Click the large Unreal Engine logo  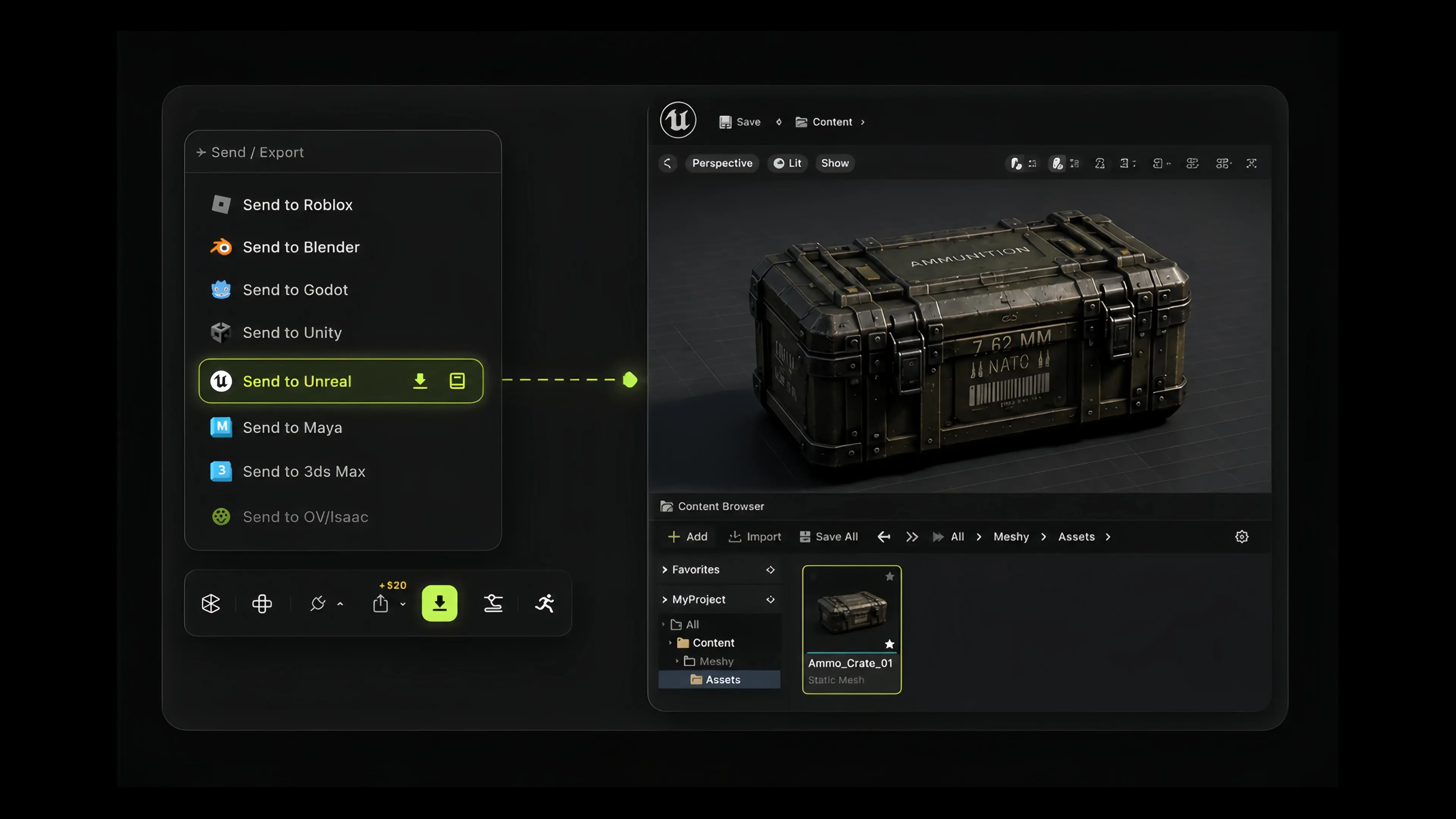click(678, 120)
